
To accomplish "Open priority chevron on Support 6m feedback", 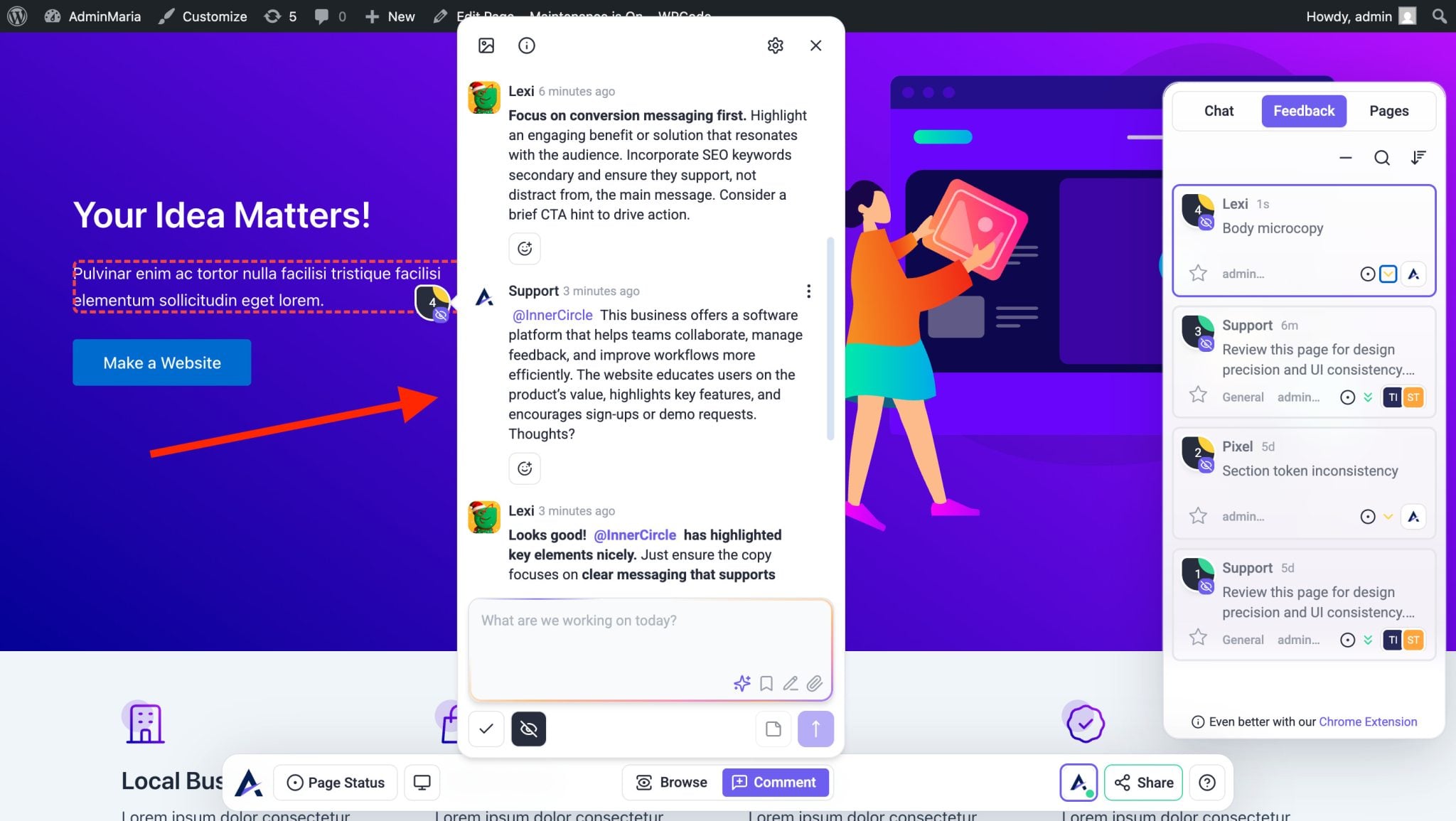I will click(x=1368, y=397).
